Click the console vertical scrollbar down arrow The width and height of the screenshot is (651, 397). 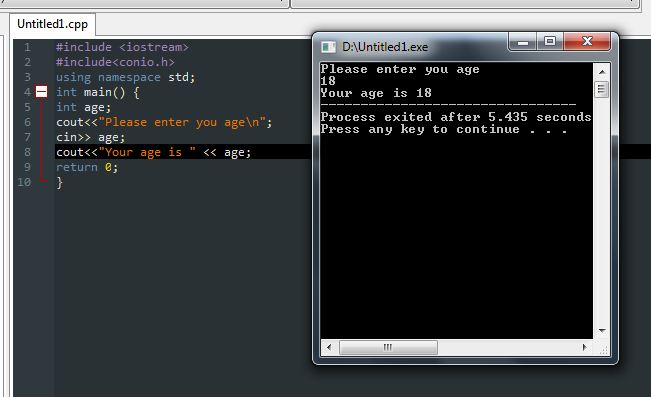tap(602, 331)
